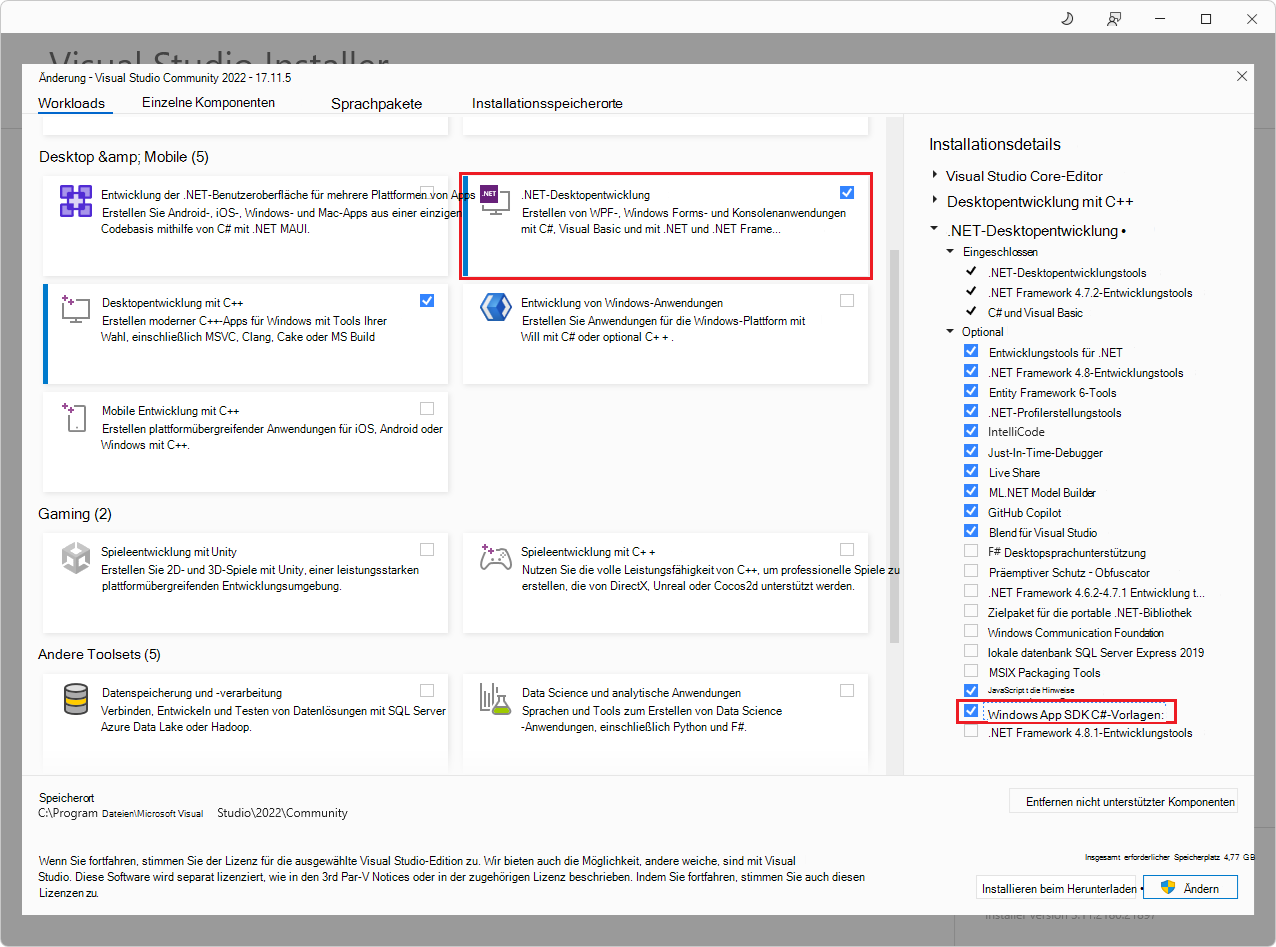Select Installieren beim Herunterladen option
Screen dimensions: 1276x947
1058,887
